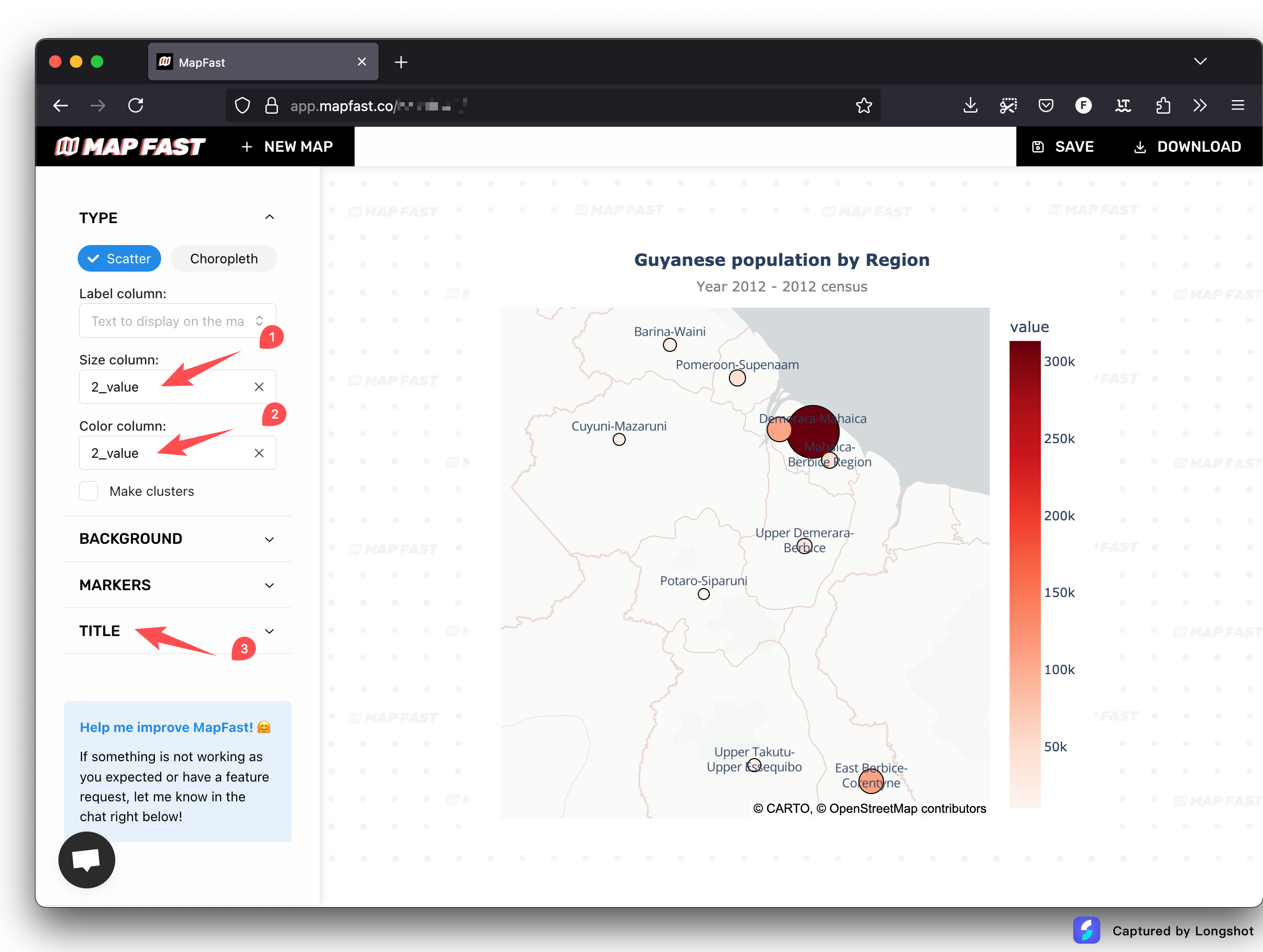1263x952 pixels.
Task: Go back with the browser back arrow
Action: (x=60, y=106)
